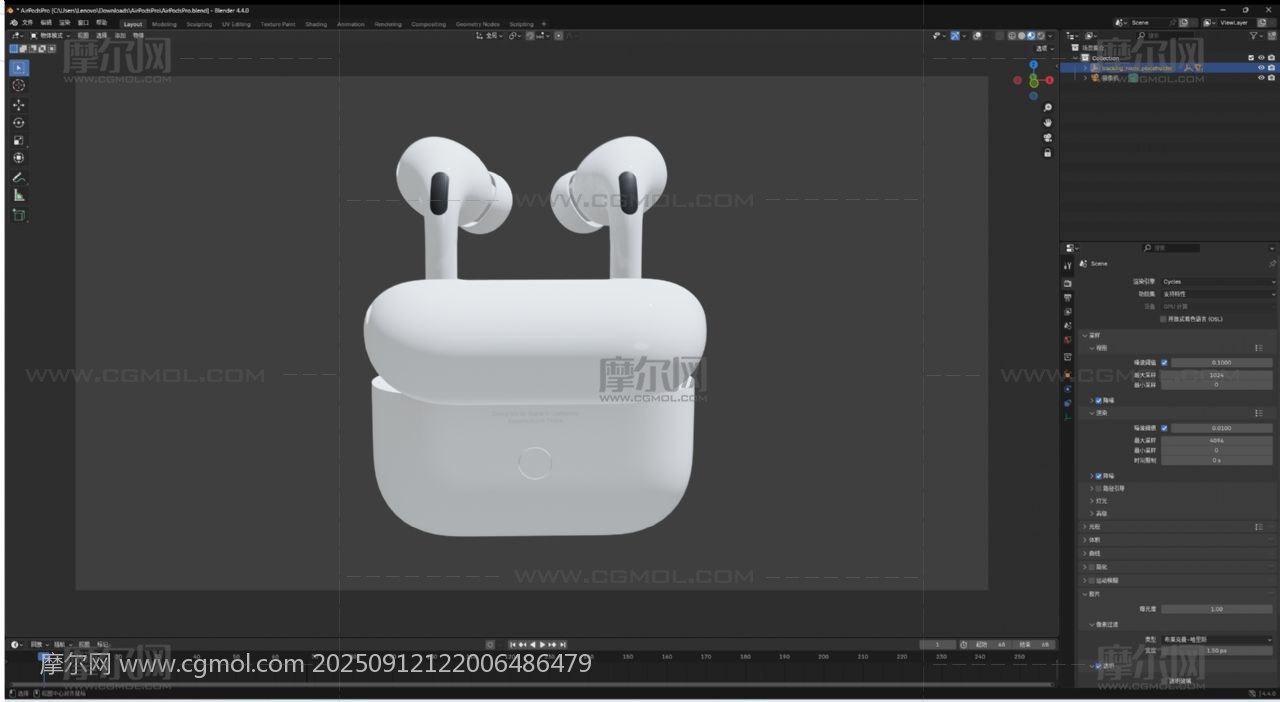
Task: Pin the Scene properties panel
Action: point(1272,264)
